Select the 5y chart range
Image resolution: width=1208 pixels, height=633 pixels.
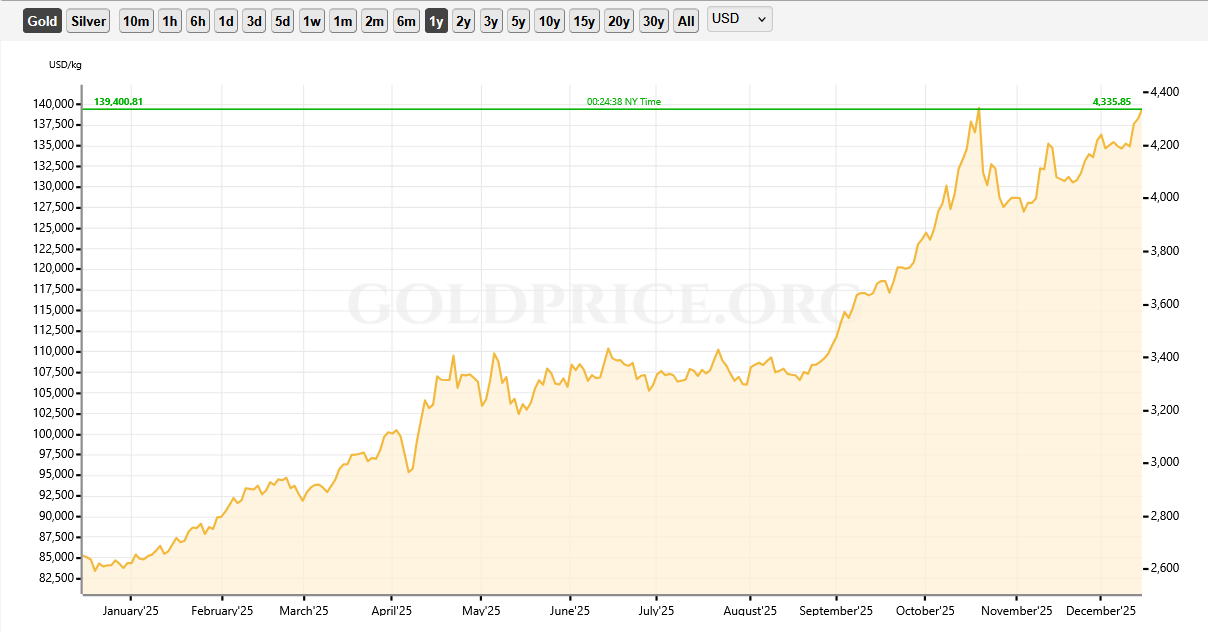518,21
